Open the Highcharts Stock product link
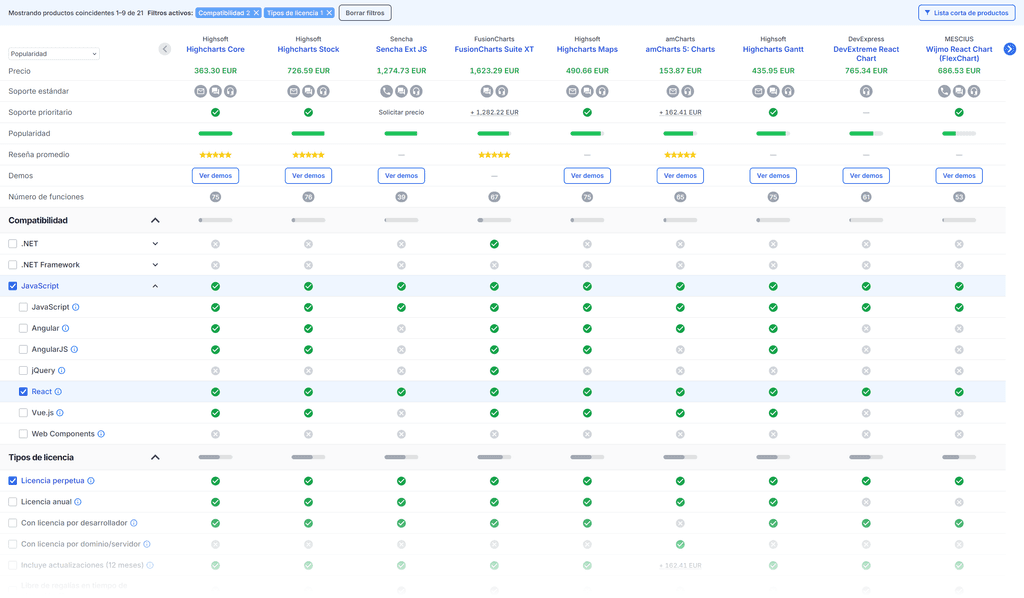This screenshot has height=598, width=1024. pyautogui.click(x=308, y=49)
